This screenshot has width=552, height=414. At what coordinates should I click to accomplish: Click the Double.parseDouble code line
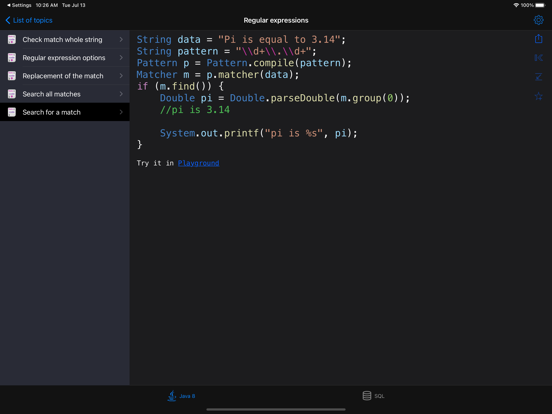click(285, 98)
